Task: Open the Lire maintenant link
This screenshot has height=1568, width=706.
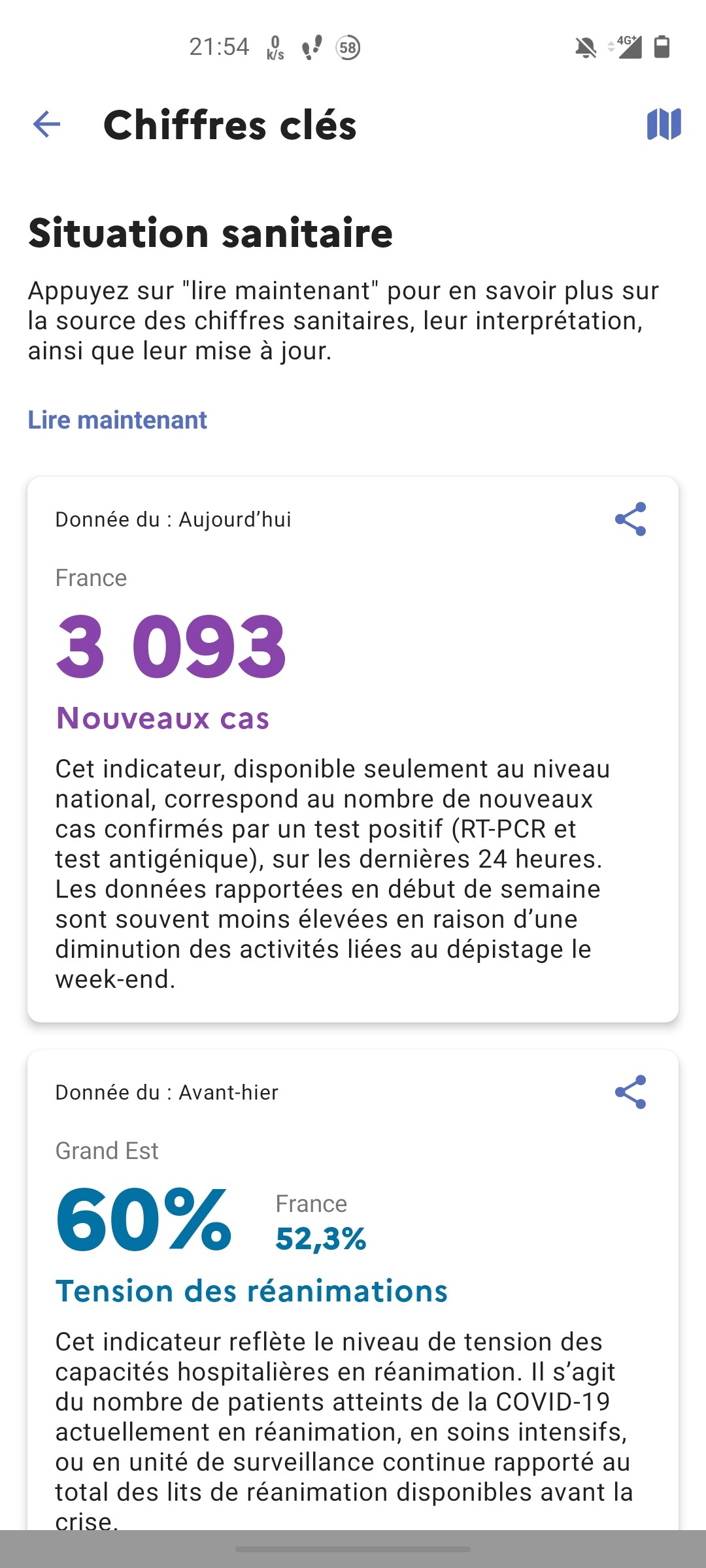Action: [117, 420]
